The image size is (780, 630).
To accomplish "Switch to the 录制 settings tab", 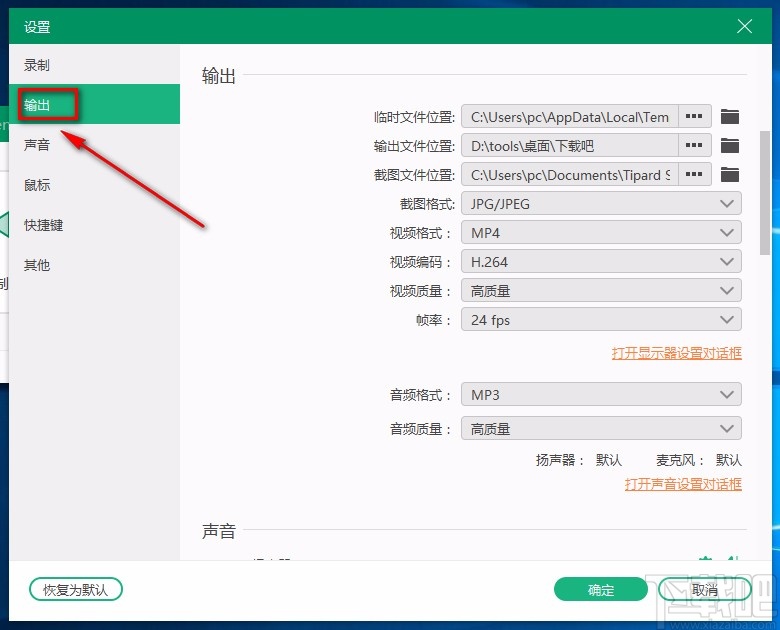I will pyautogui.click(x=95, y=65).
